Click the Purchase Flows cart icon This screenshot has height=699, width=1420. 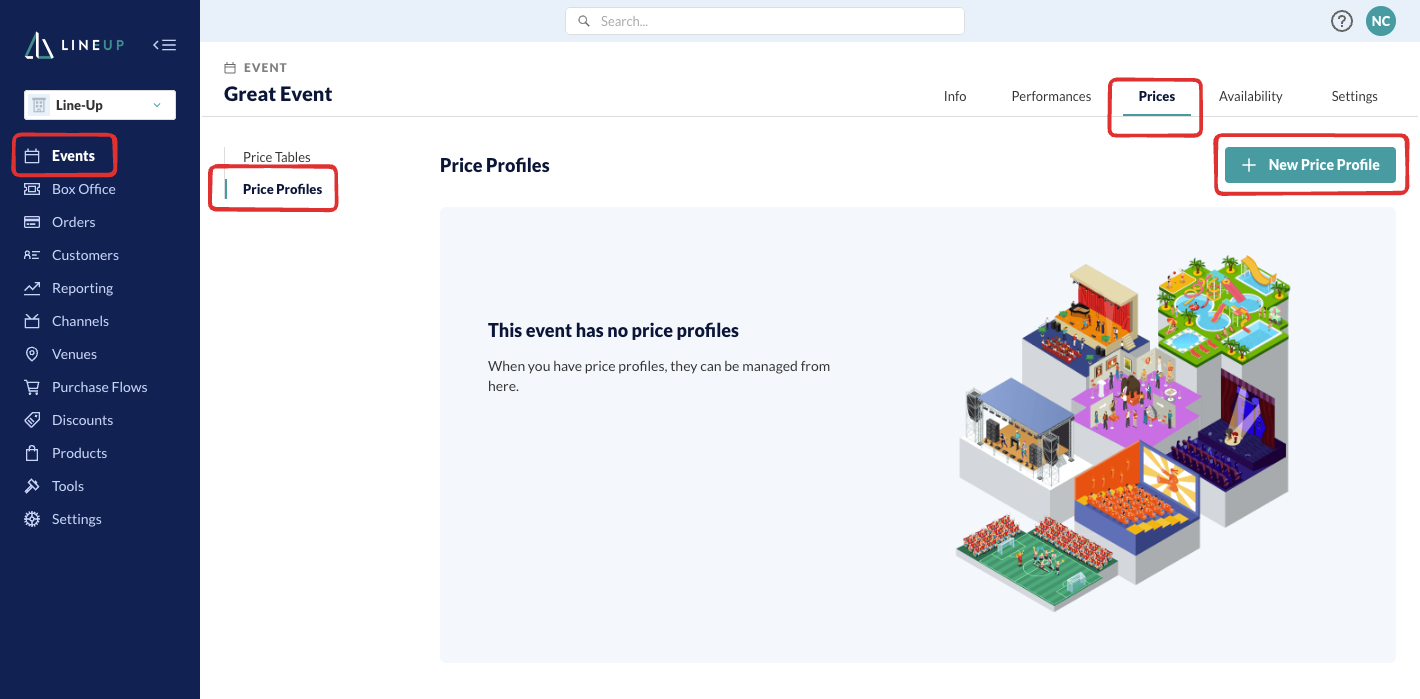point(32,387)
